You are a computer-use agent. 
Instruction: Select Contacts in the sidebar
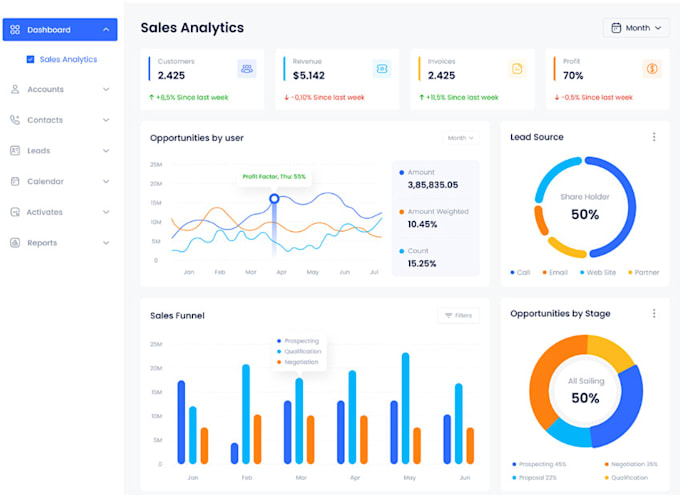point(60,120)
